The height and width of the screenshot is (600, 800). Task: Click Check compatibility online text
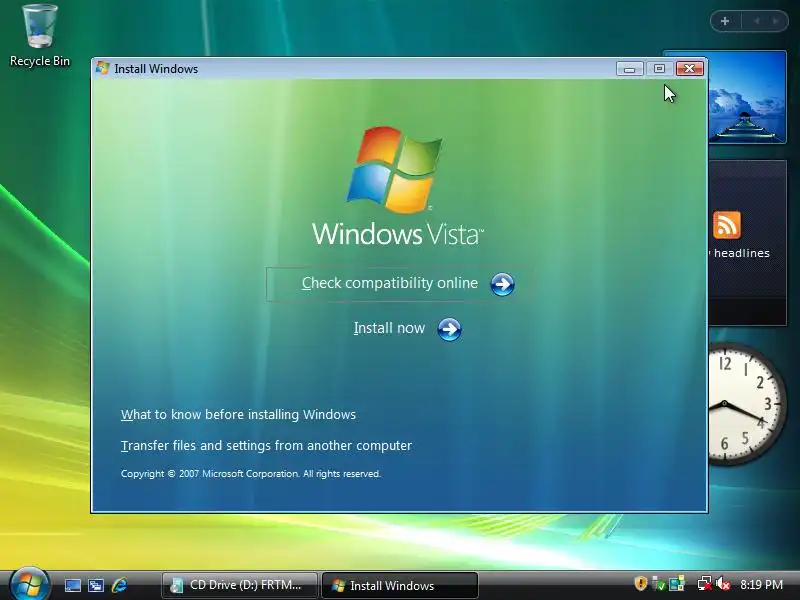[390, 283]
